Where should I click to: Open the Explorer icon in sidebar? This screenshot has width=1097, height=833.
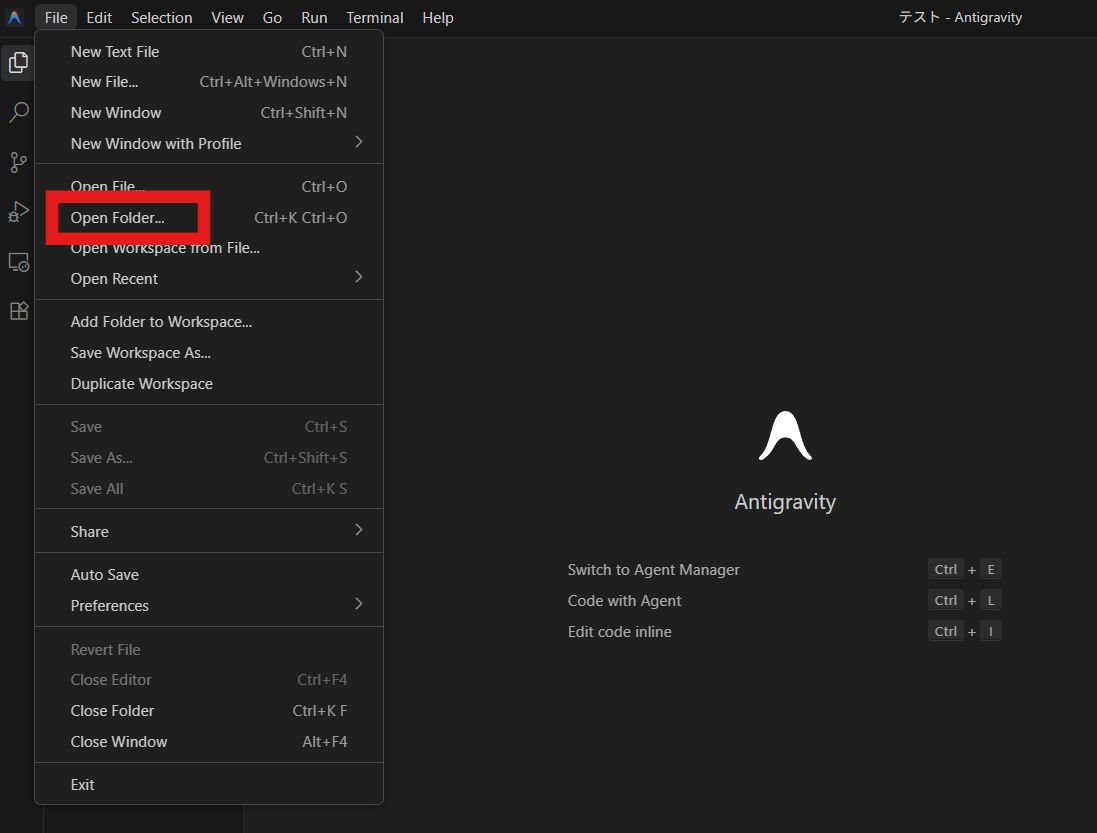(x=18, y=62)
